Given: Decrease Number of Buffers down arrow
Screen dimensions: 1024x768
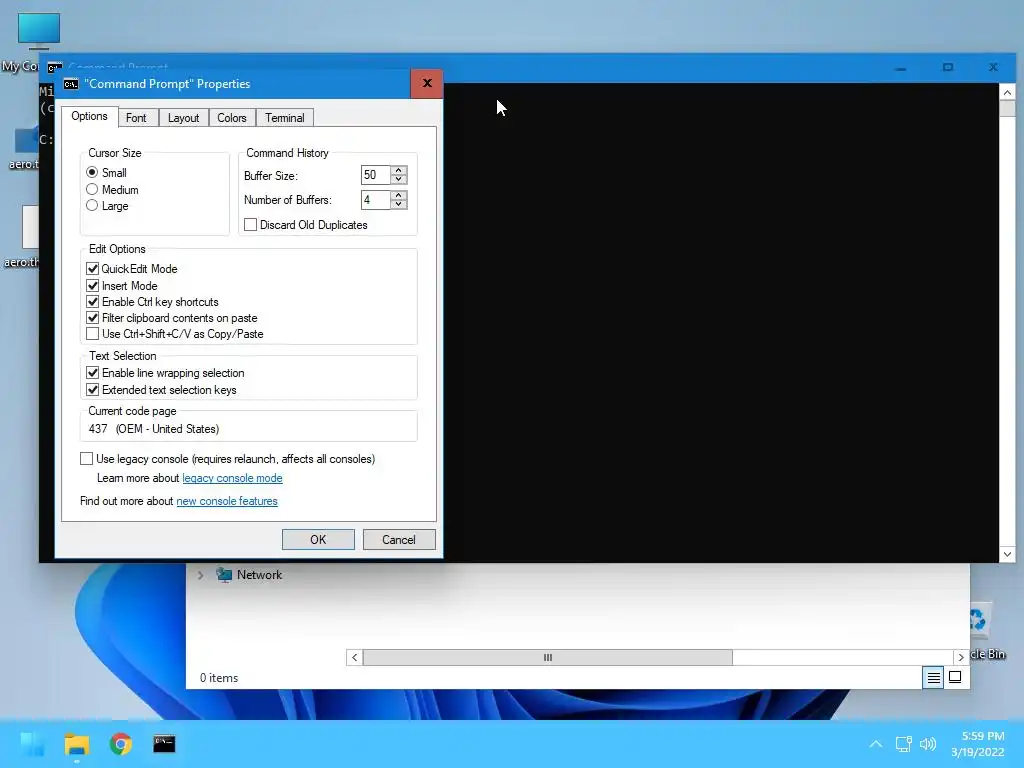Looking at the screenshot, I should [x=399, y=204].
